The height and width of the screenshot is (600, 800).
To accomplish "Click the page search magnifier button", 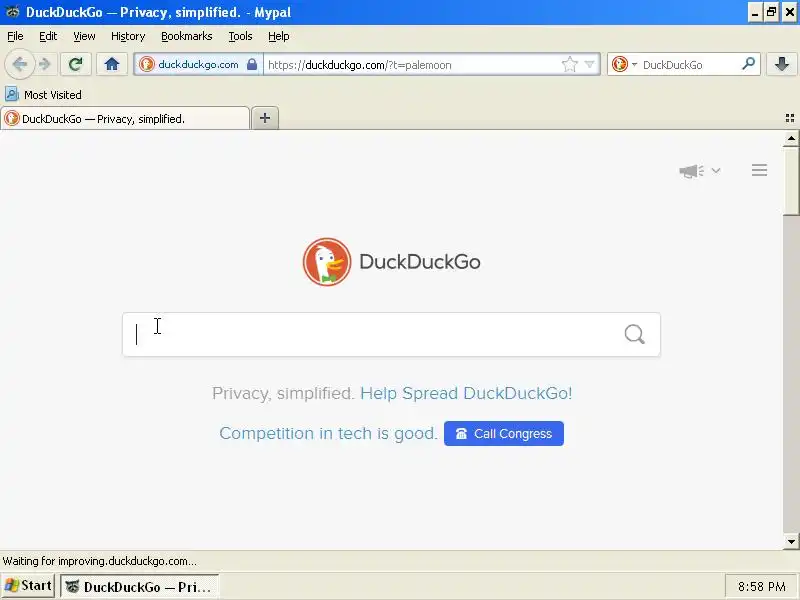I will coord(634,335).
